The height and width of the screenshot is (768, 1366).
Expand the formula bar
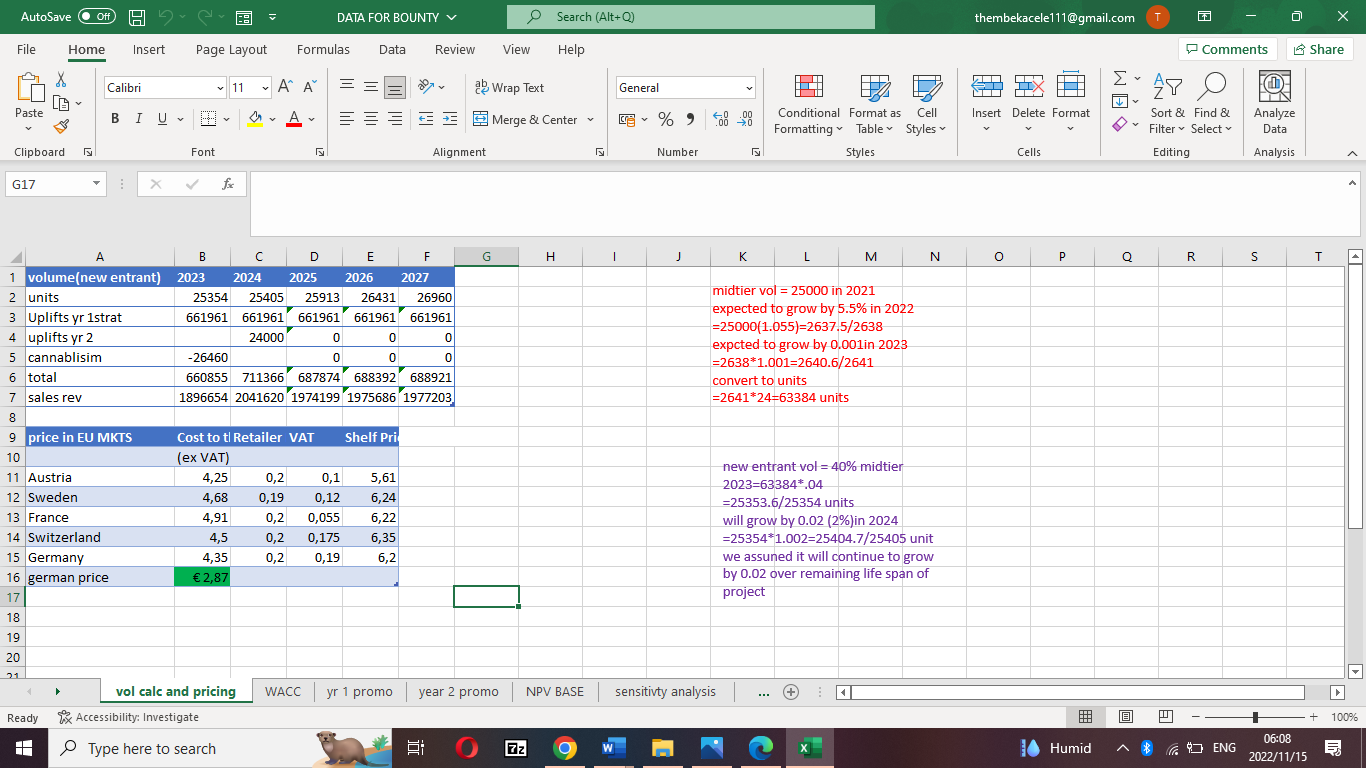[1350, 183]
